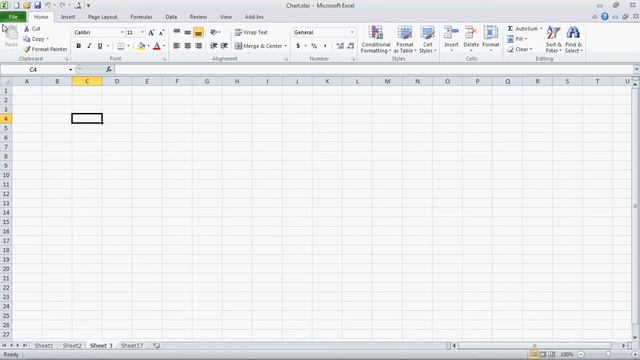The width and height of the screenshot is (640, 360).
Task: Click the Delete cells icon
Action: (x=471, y=33)
